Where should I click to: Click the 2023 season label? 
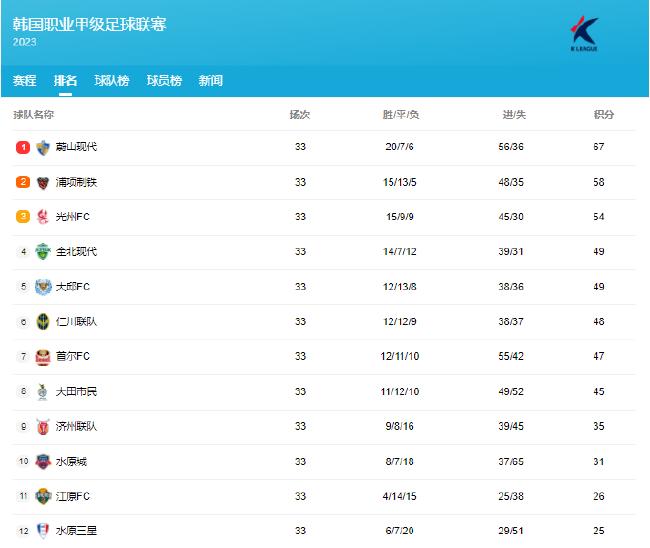click(24, 42)
